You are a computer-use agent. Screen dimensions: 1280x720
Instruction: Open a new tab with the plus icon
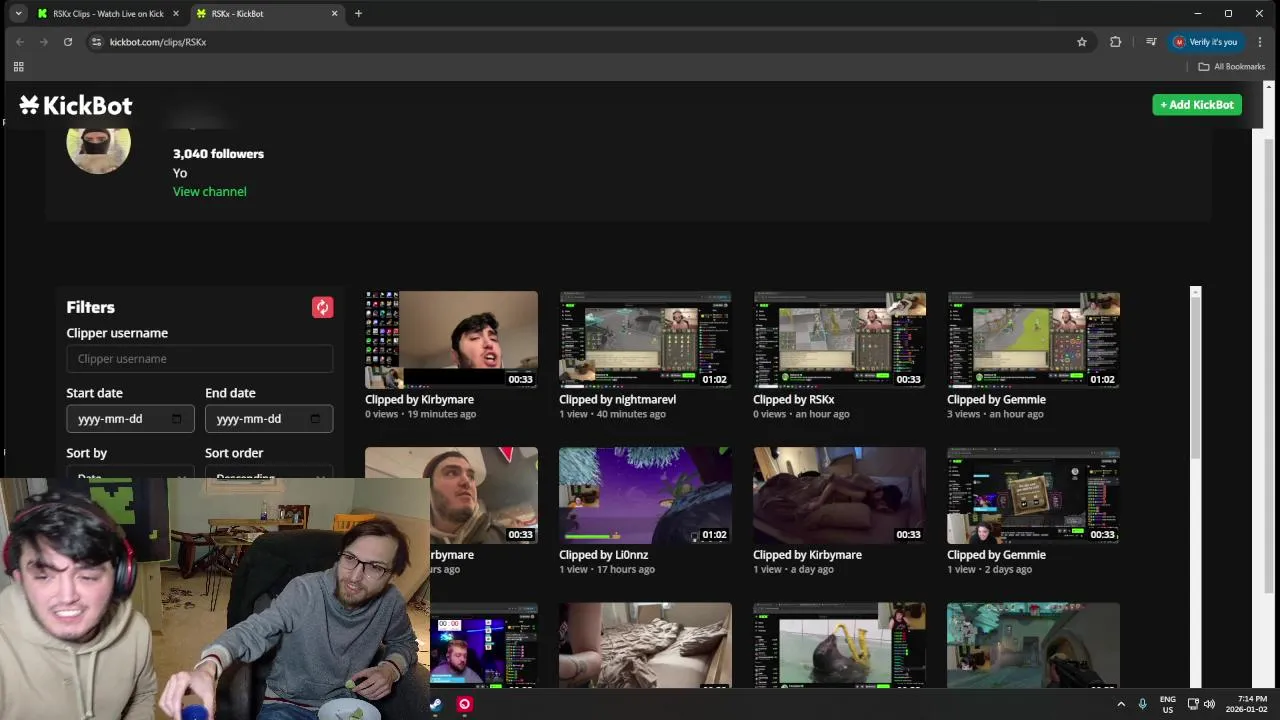click(x=358, y=14)
